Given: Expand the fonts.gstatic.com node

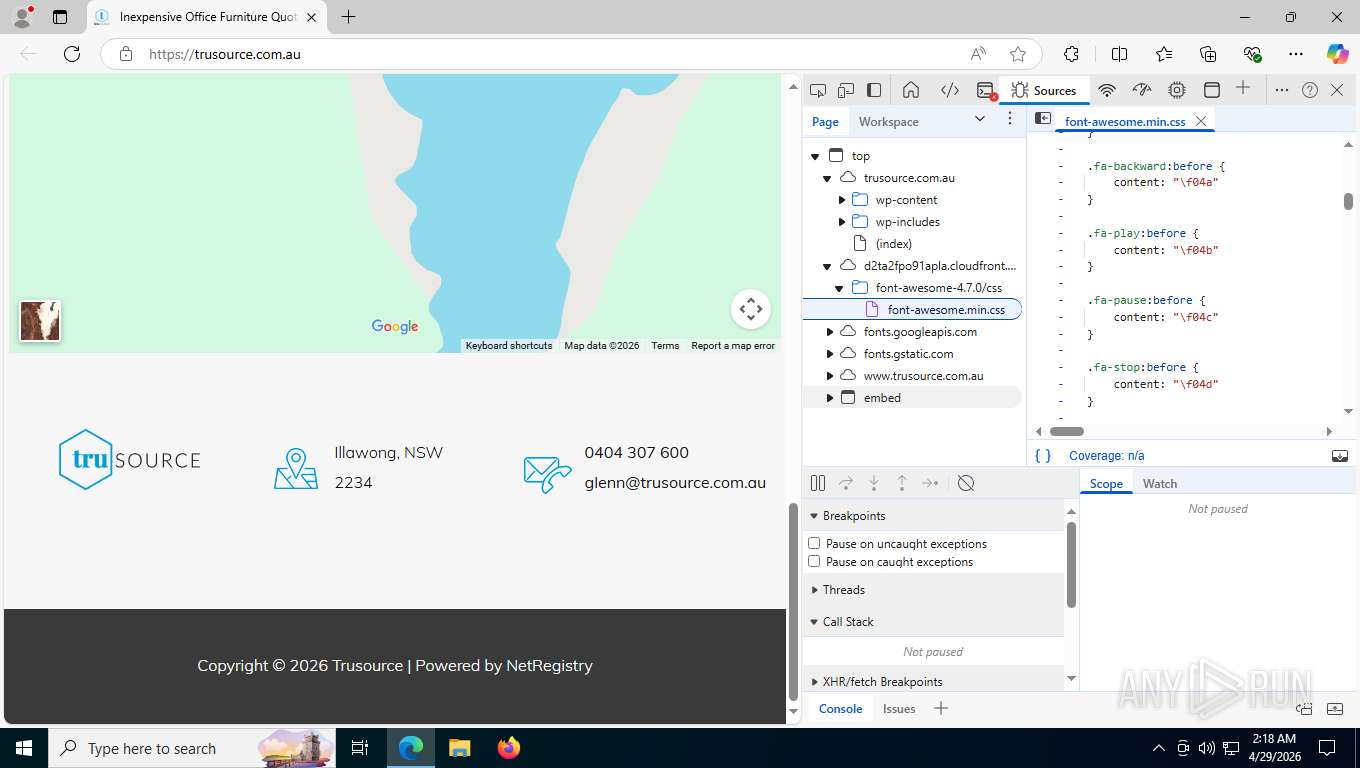Looking at the screenshot, I should tap(830, 354).
